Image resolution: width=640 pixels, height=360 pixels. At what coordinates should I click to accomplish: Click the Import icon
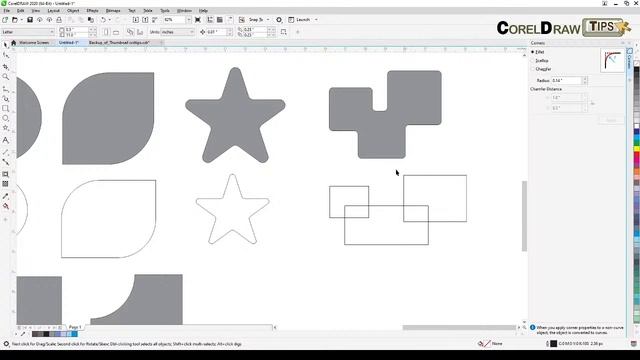coord(136,20)
